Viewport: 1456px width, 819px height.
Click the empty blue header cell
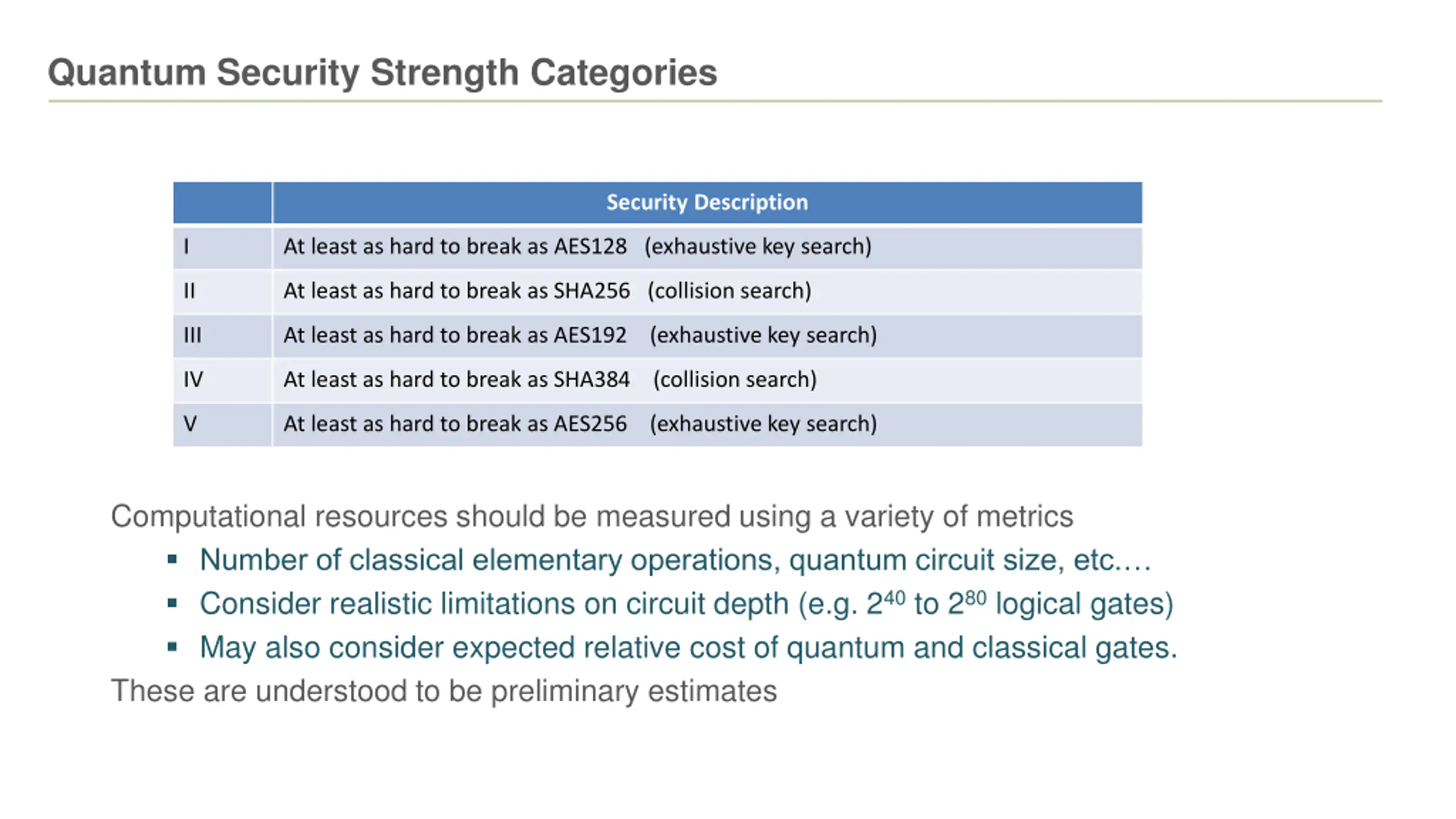222,202
